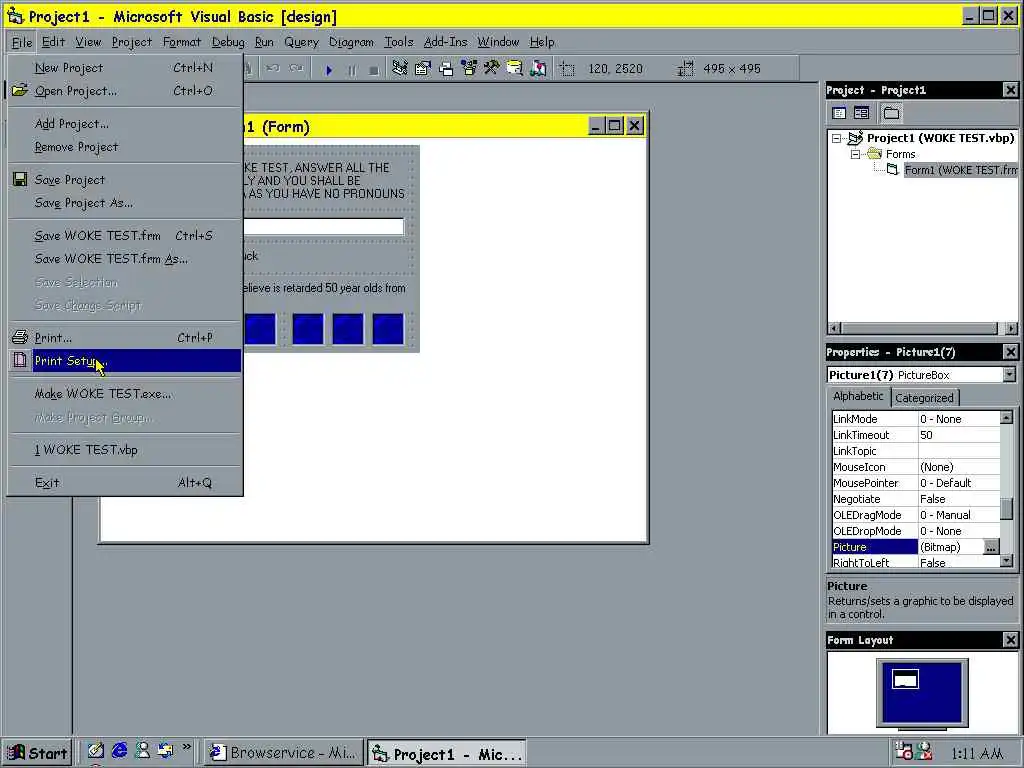This screenshot has width=1024, height=768.
Task: Click the up arrow on properties scrollbar
Action: pyautogui.click(x=1006, y=417)
